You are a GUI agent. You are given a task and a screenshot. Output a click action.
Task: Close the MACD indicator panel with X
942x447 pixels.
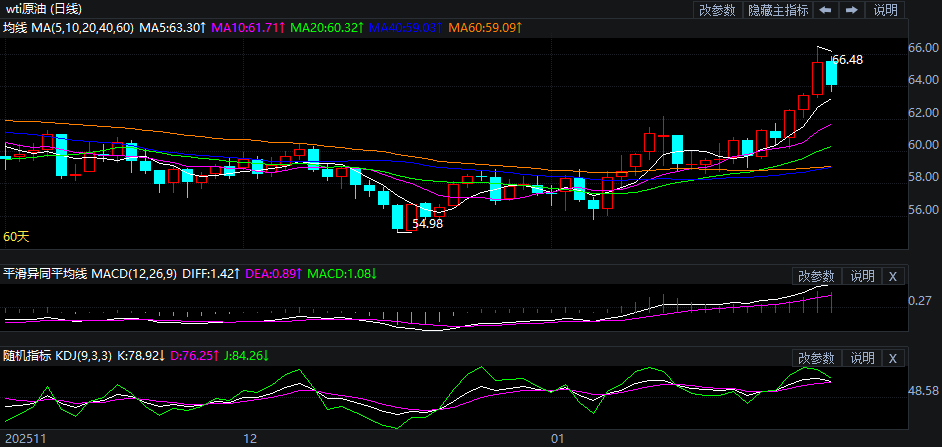[893, 276]
